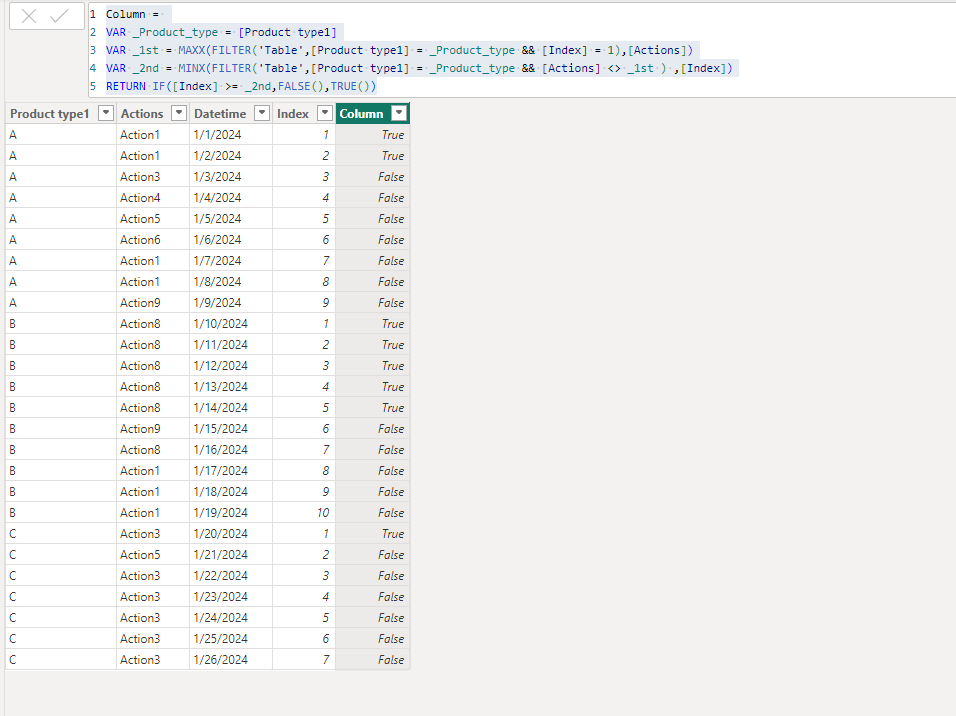Select the Action3 cell dated 1/24/2024

(x=153, y=618)
